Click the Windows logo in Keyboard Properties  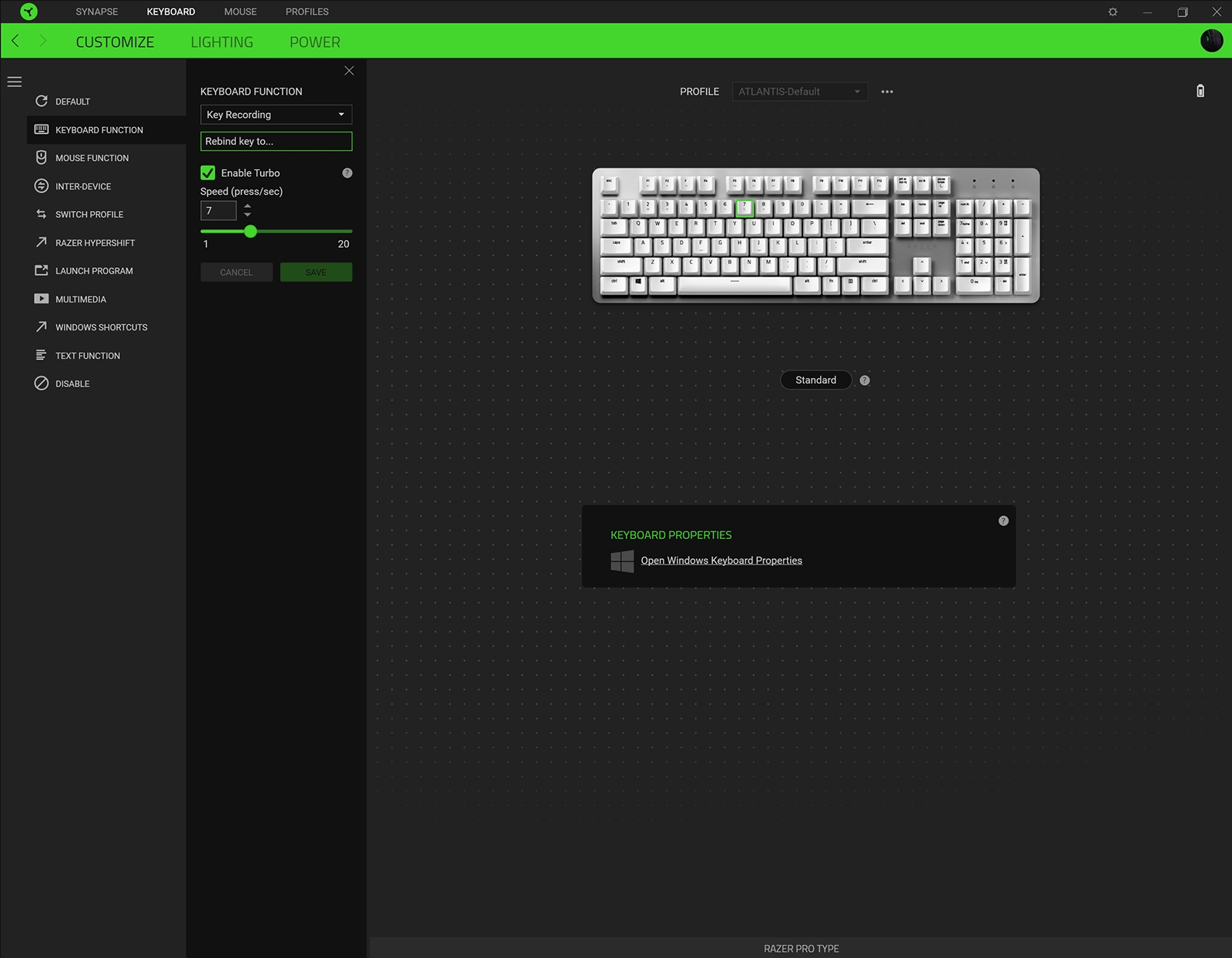[x=622, y=561]
